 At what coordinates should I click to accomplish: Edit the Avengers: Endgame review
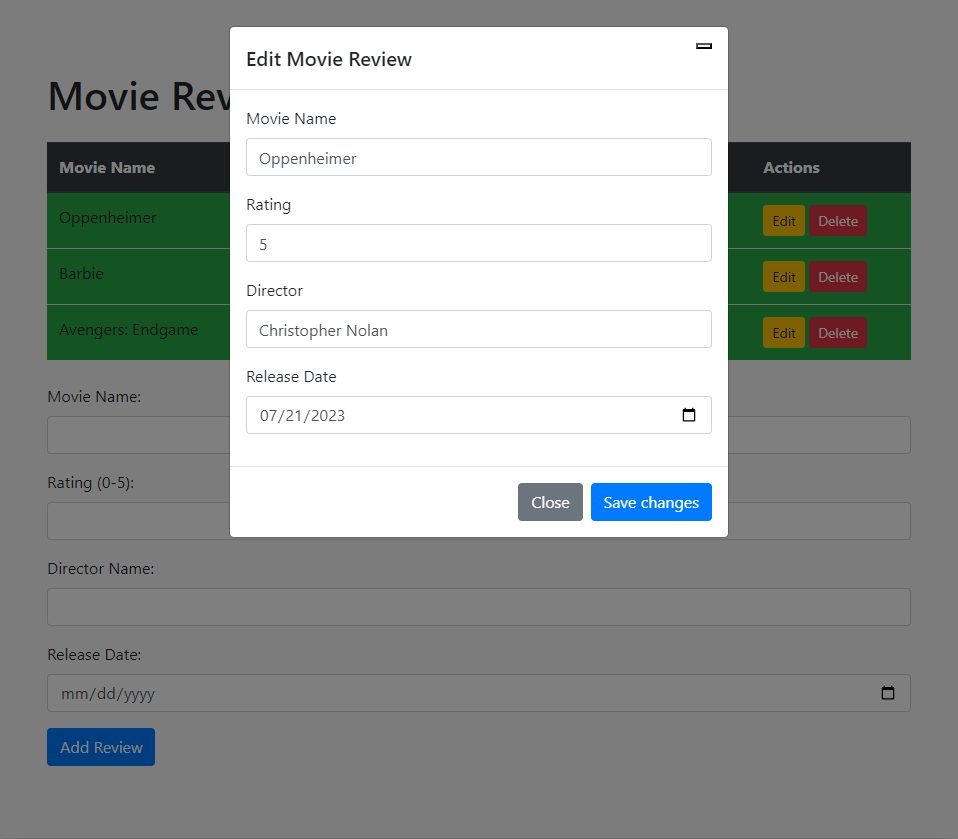pos(783,332)
